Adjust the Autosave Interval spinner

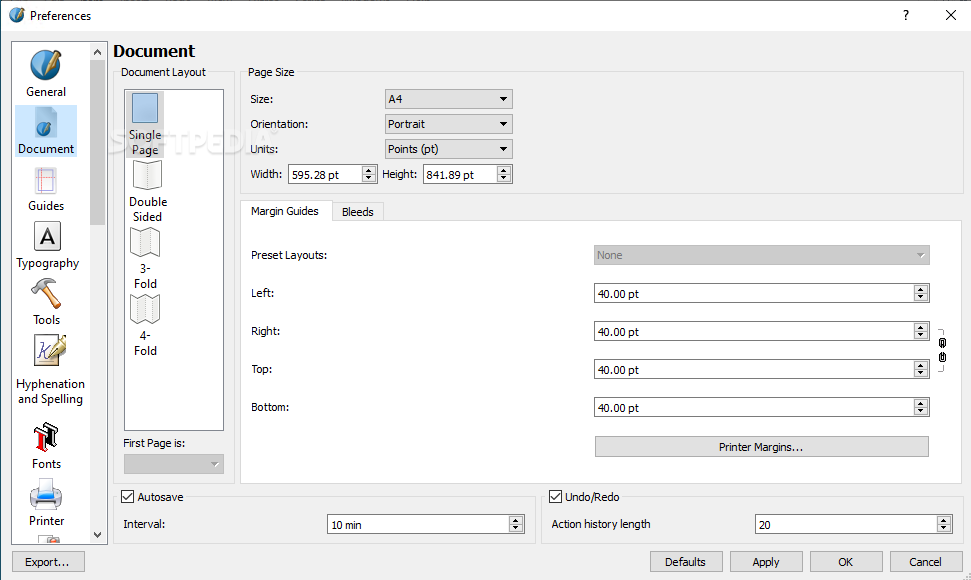click(516, 524)
